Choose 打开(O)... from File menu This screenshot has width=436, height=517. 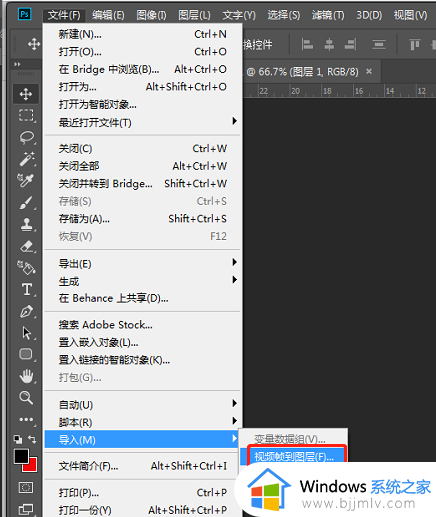point(143,52)
